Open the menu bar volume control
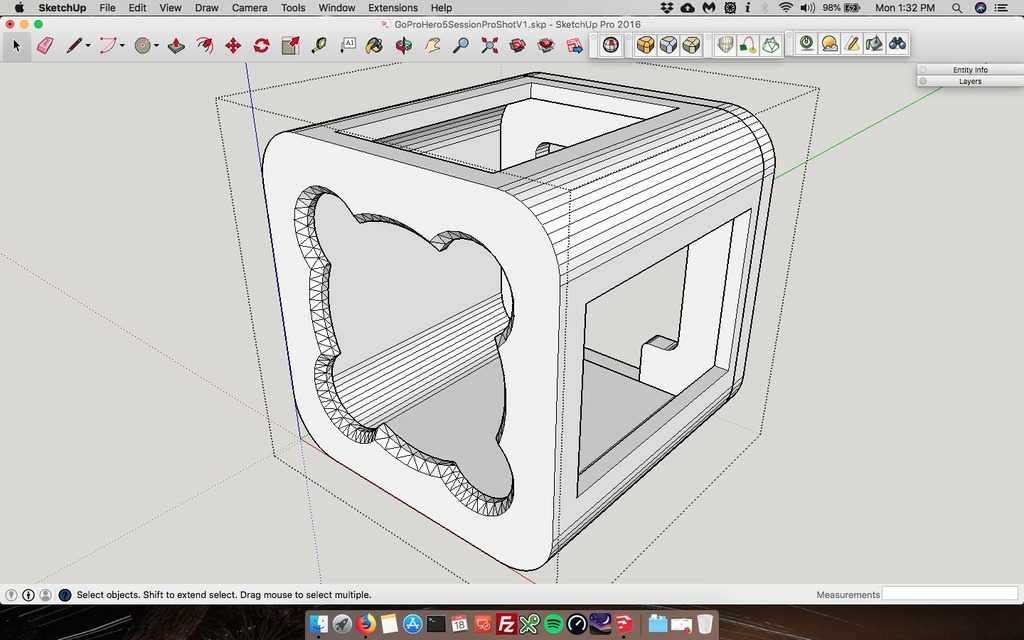 point(806,8)
